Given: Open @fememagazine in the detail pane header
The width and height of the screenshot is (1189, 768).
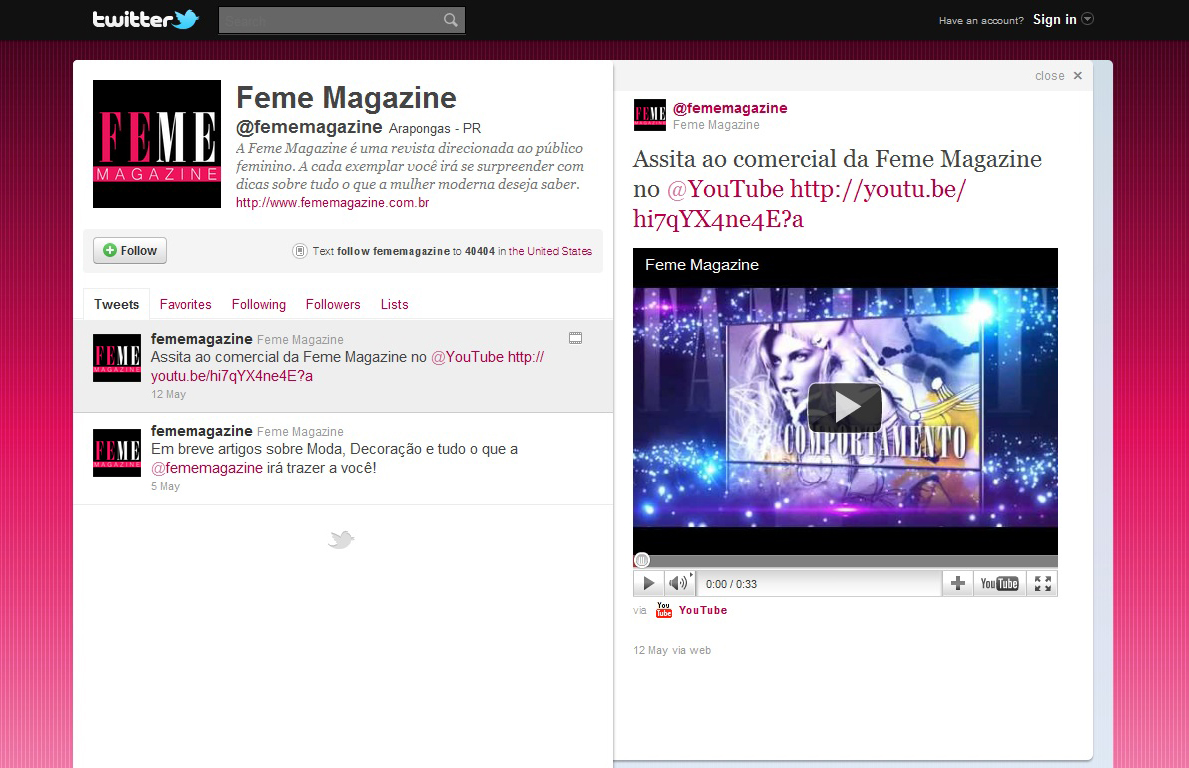Looking at the screenshot, I should click(x=729, y=108).
